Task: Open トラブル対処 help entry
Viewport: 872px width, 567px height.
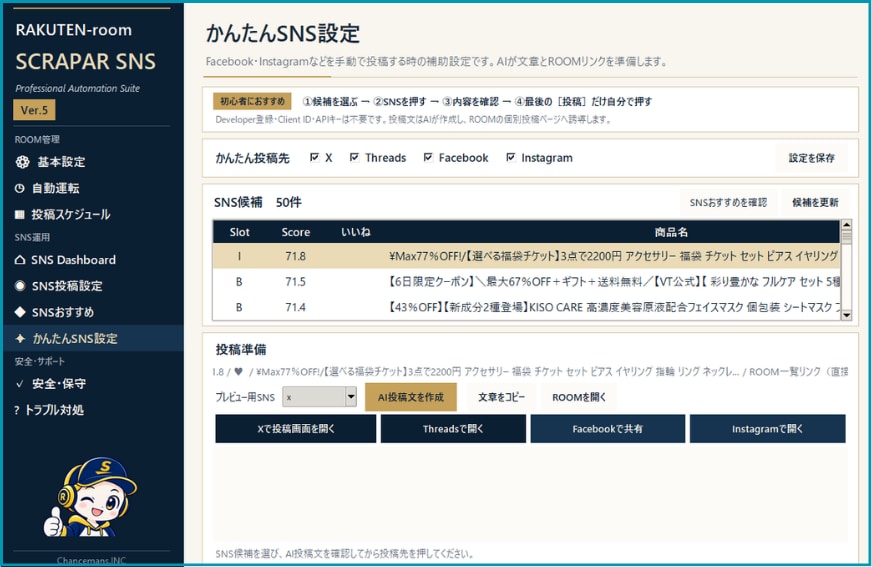Action: (x=93, y=410)
